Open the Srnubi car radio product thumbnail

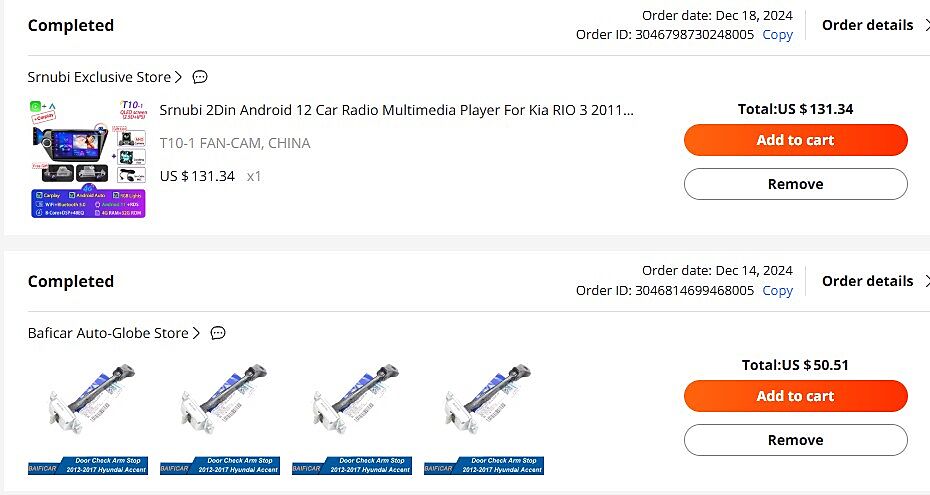coord(88,158)
